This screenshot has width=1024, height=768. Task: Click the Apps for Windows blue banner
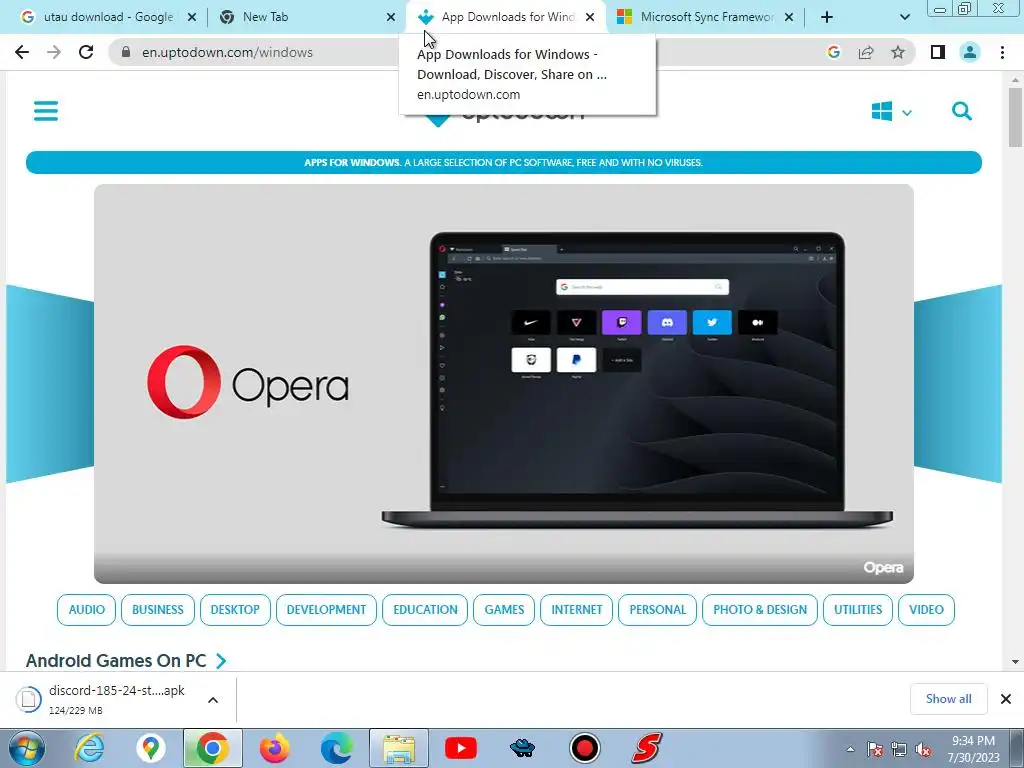[x=504, y=163]
